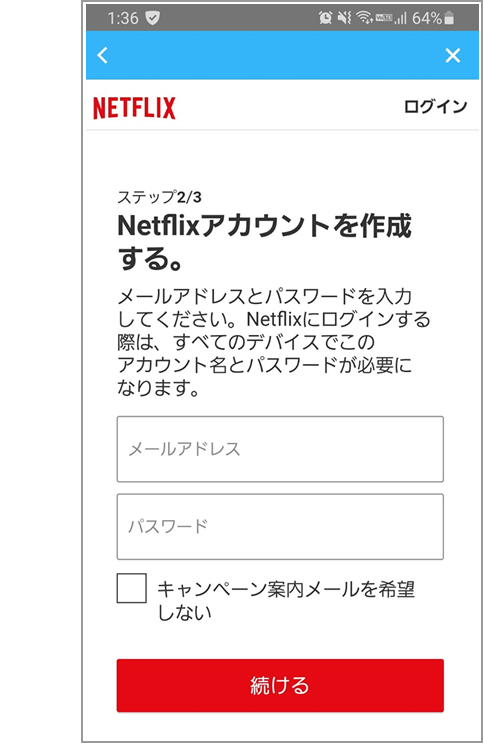Tap the shield icon in status bar
484x745 pixels.
(x=152, y=18)
